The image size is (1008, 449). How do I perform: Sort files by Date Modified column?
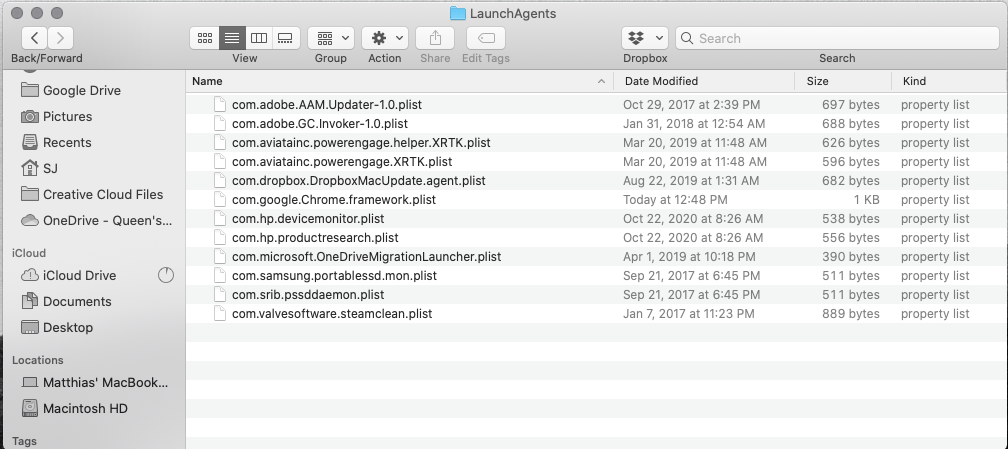[x=704, y=81]
